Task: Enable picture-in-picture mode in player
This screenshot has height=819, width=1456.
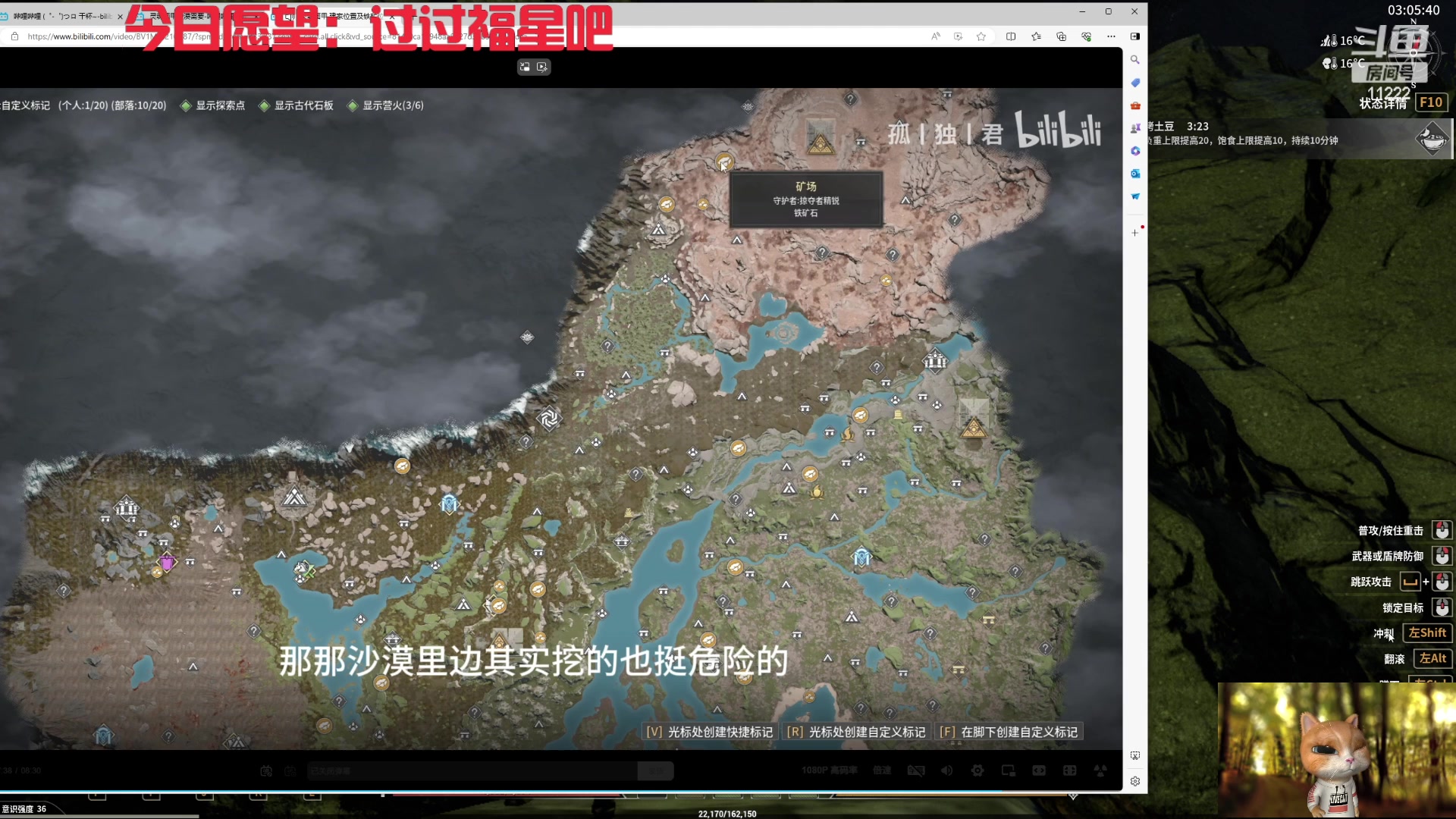Action: 1008,770
